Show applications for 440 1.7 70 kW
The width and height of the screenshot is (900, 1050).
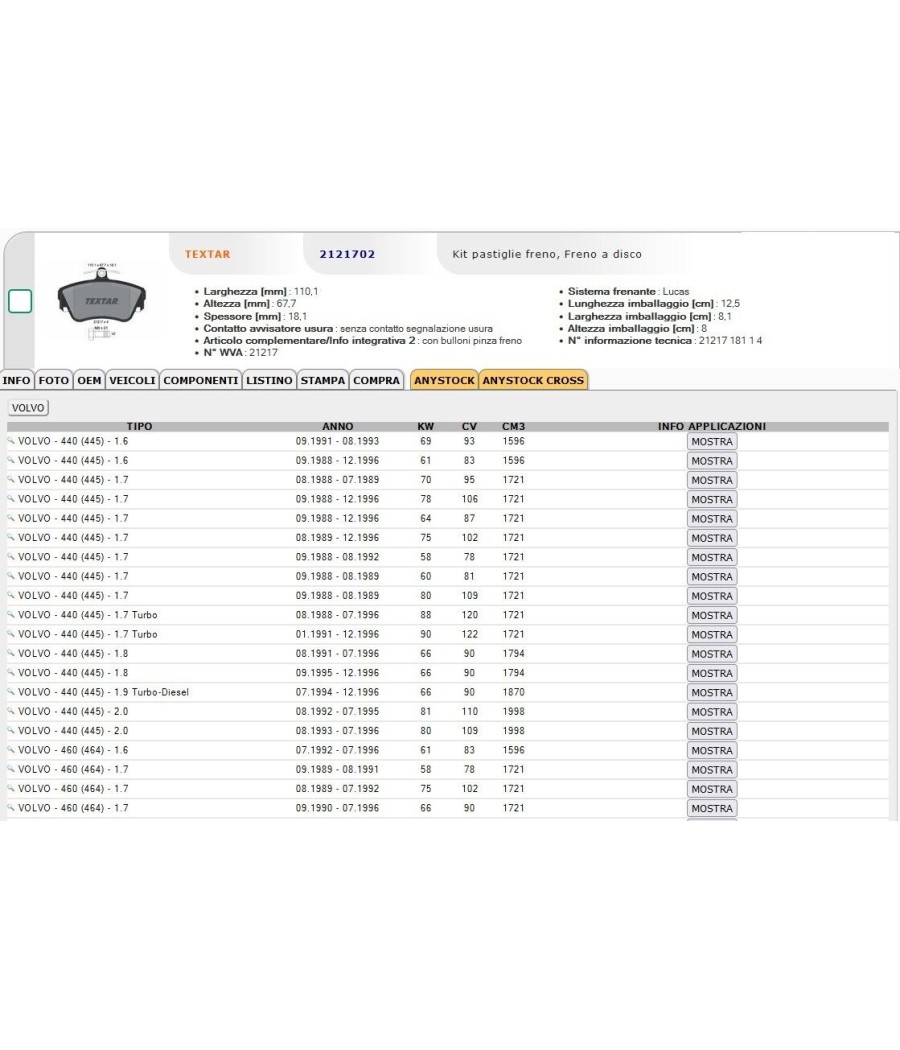click(712, 480)
